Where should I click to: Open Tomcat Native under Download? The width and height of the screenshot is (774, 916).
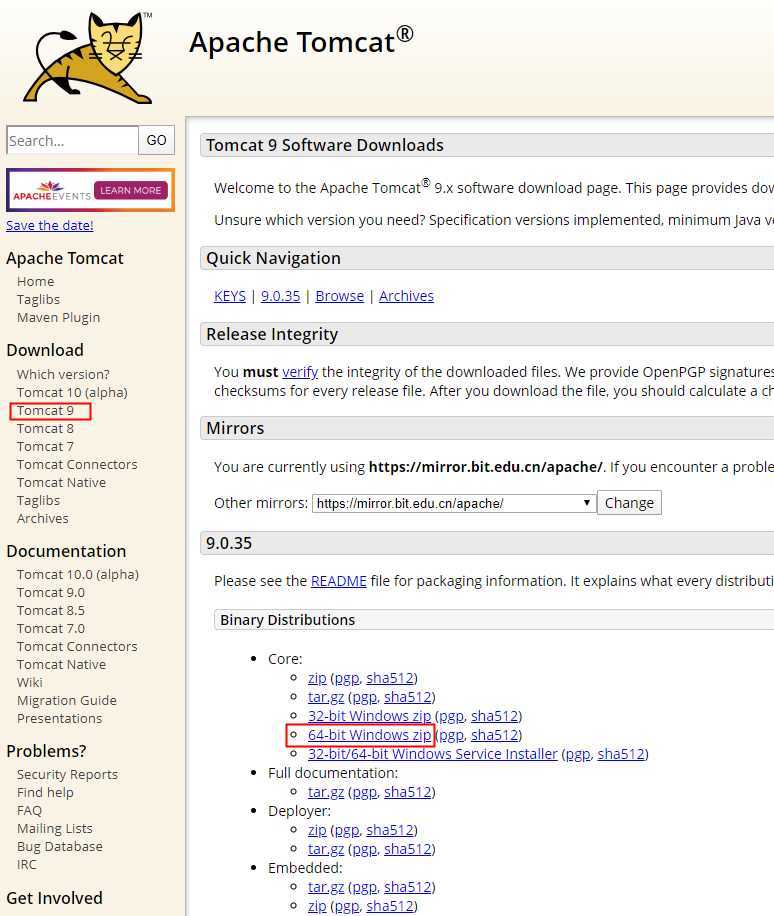[x=61, y=483]
